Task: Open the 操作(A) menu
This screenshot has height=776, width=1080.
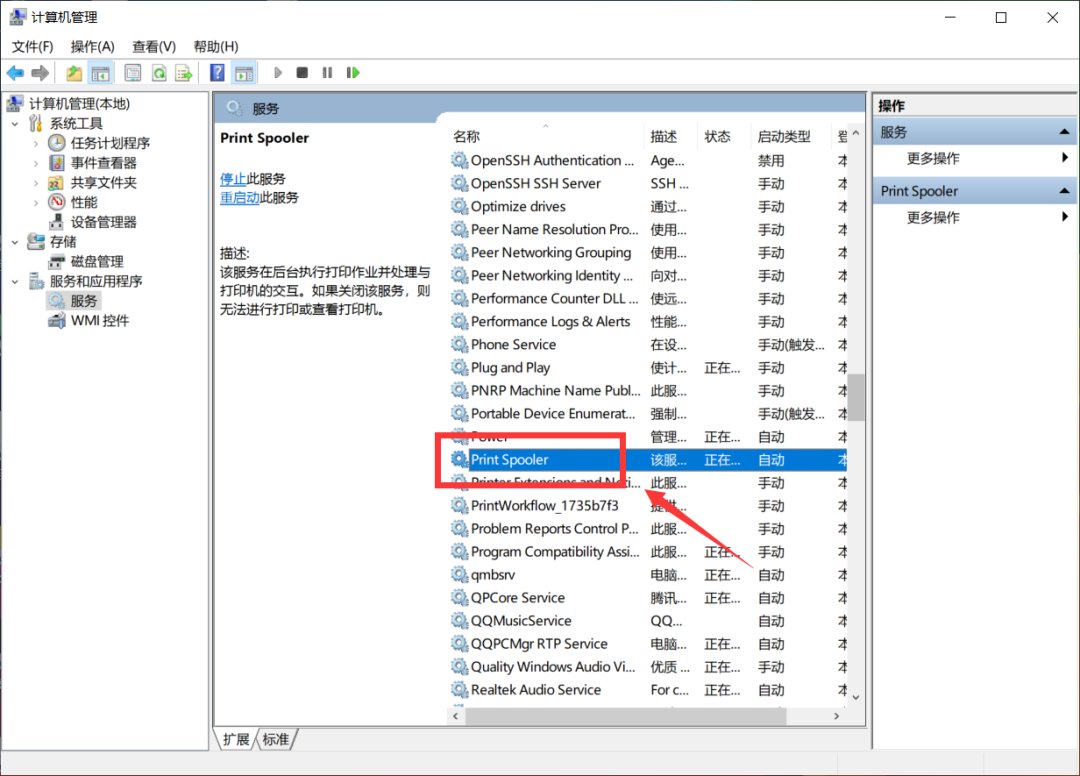Action: click(92, 46)
